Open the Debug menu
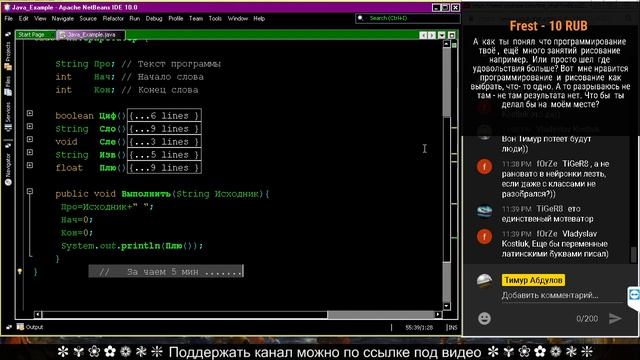The width and height of the screenshot is (640, 360). click(x=154, y=18)
